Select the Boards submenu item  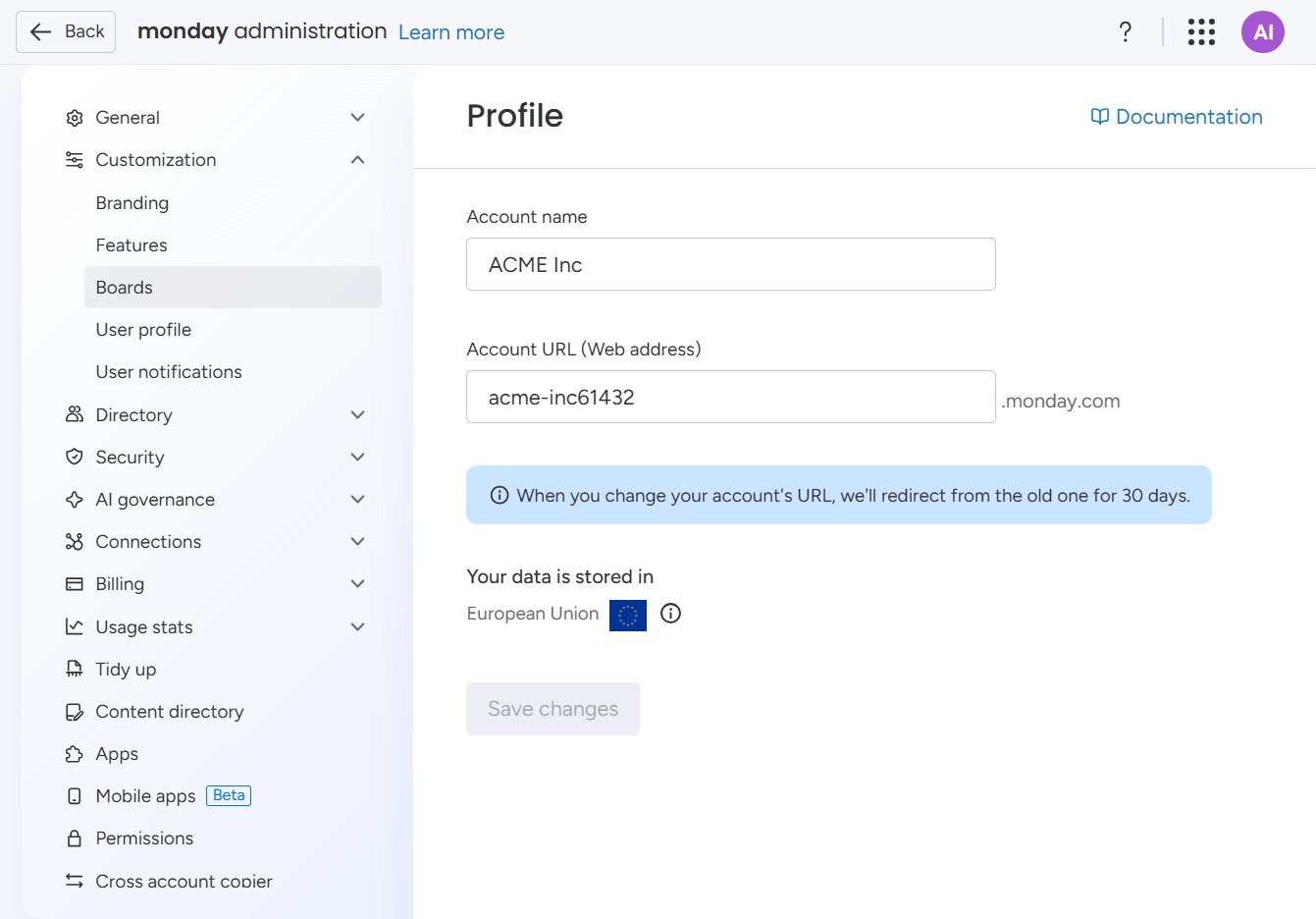coord(233,288)
